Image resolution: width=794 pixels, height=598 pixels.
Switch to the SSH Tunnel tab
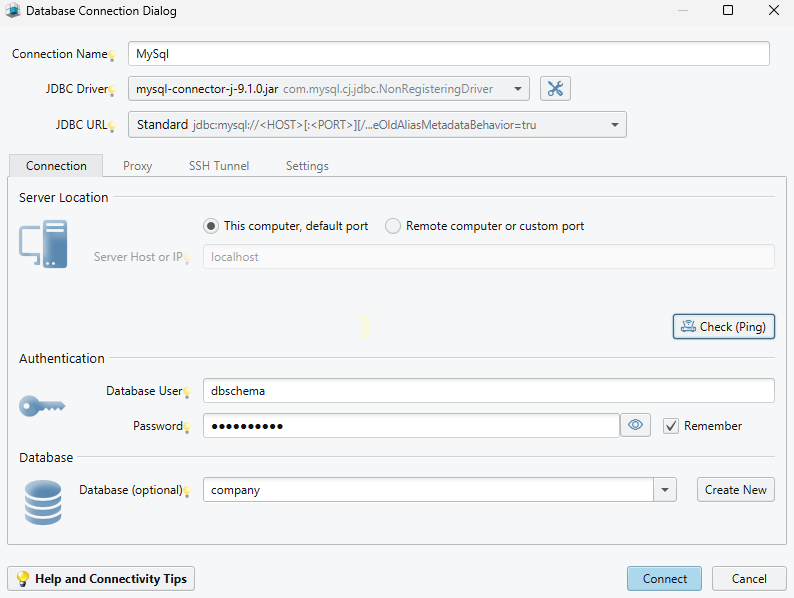[219, 166]
